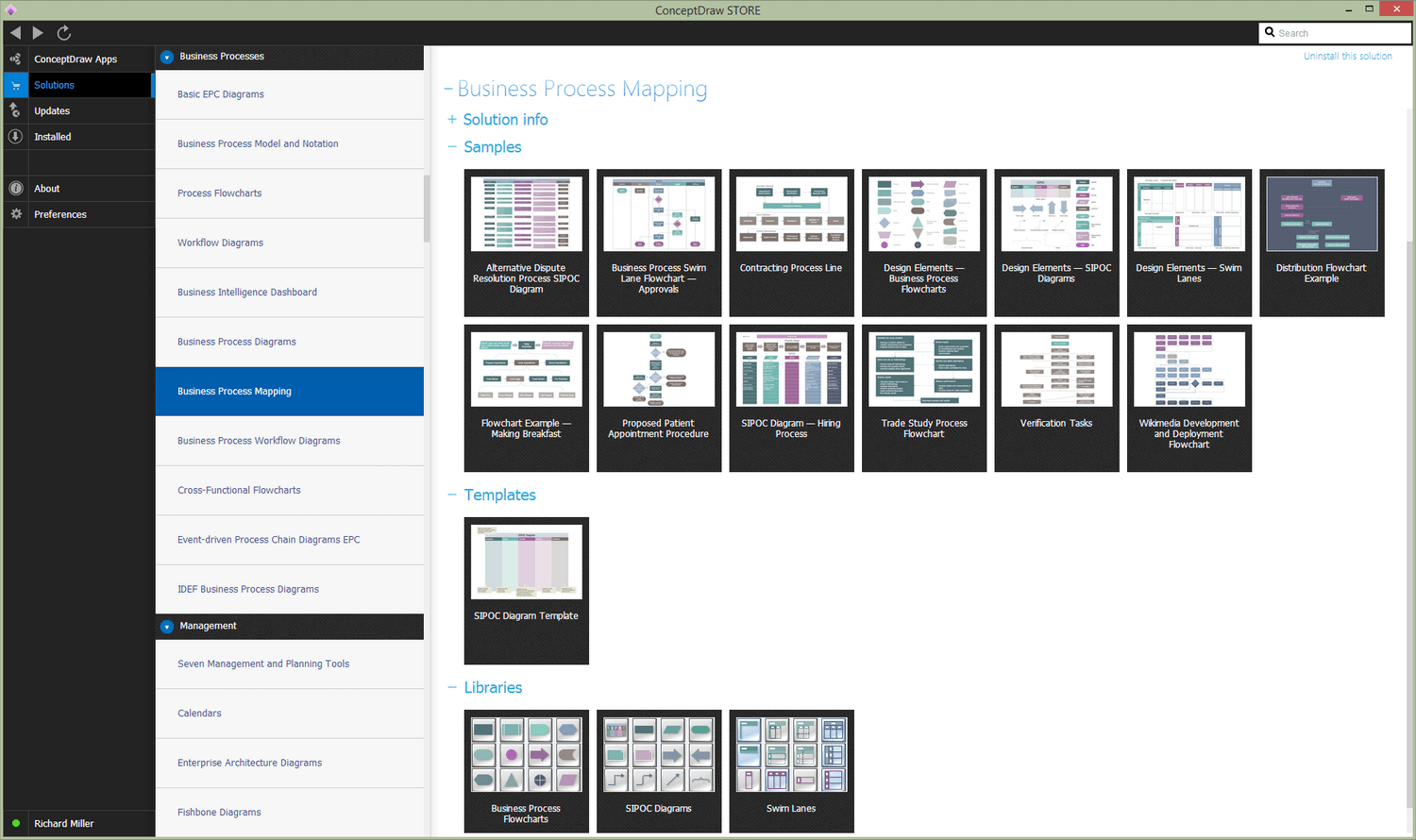Open Alternative Dispute Resolution SIPOC sample
The width and height of the screenshot is (1416, 840).
[x=527, y=243]
